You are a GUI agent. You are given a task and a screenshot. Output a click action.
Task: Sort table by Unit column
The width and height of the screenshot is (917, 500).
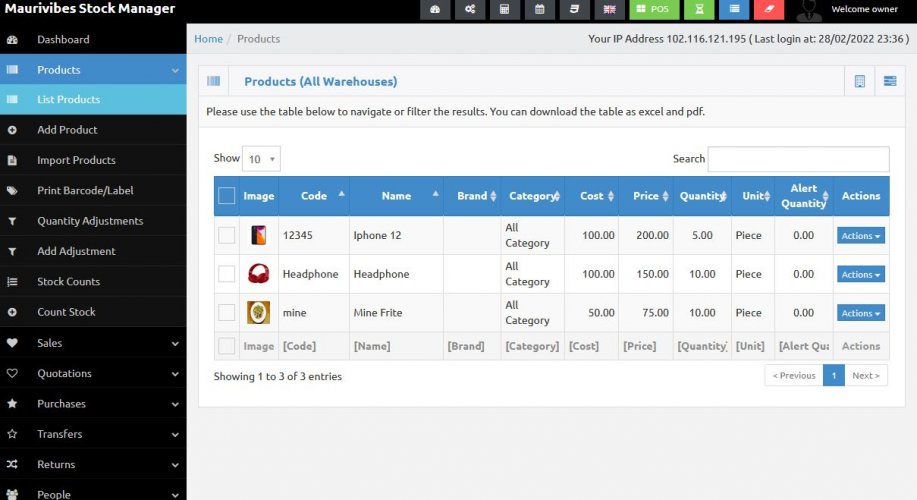click(x=753, y=196)
